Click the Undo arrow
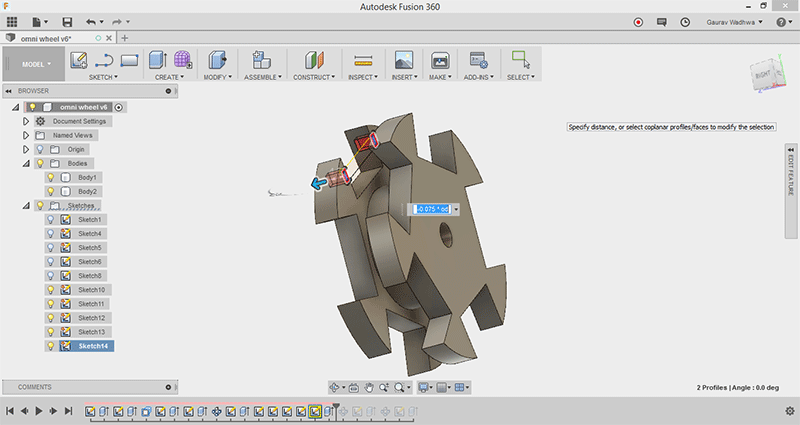The width and height of the screenshot is (800, 425). point(91,22)
